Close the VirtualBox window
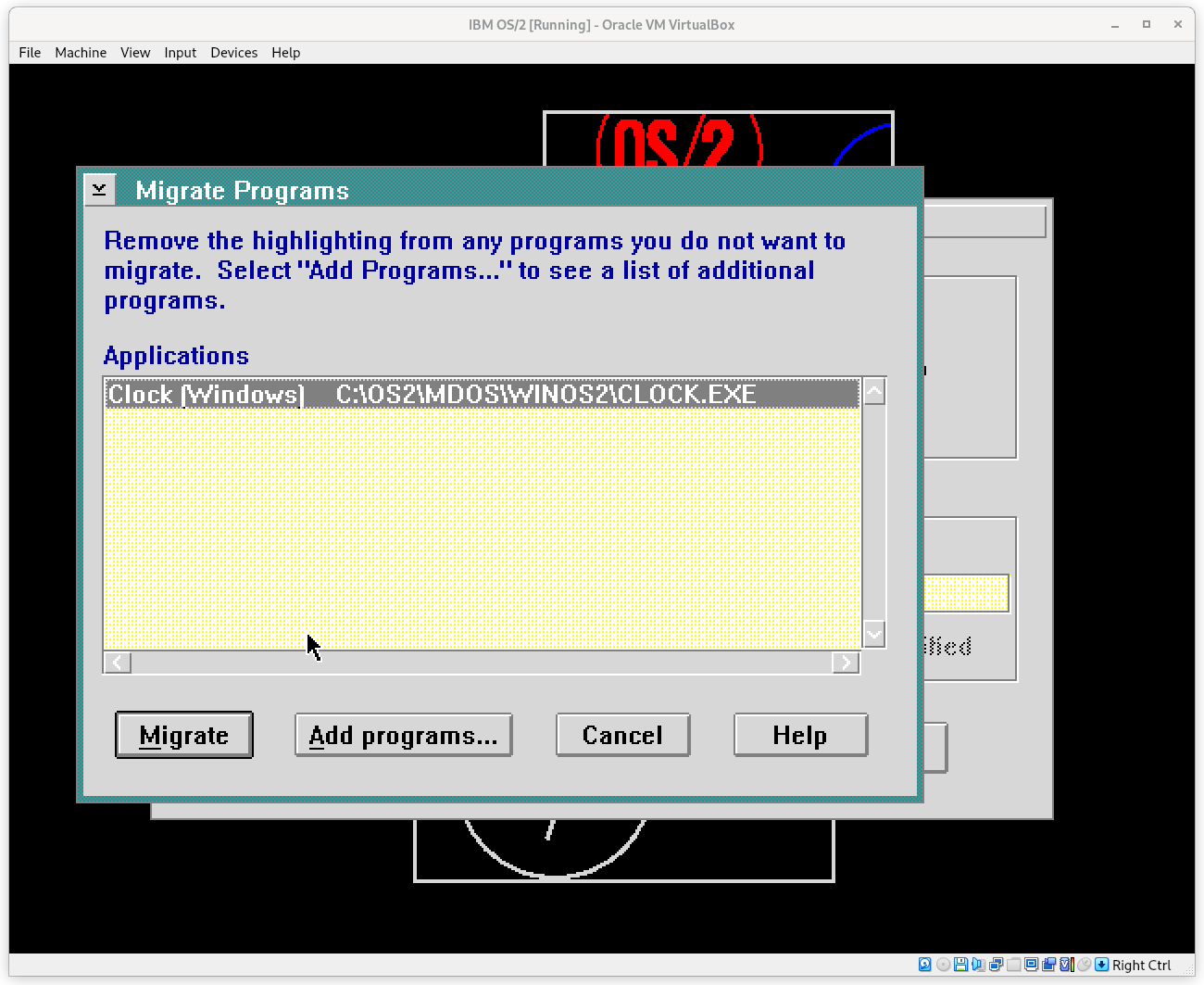The image size is (1204, 985). coord(1178,25)
